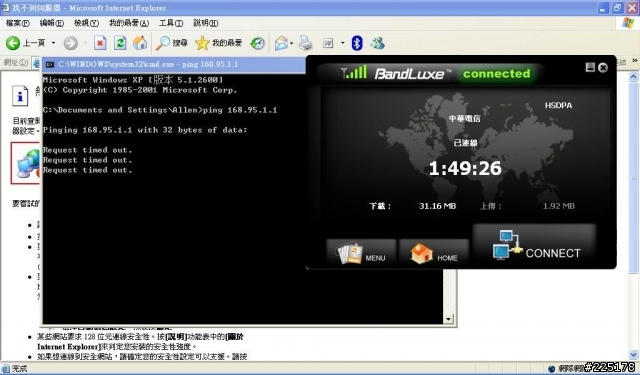
Task: Open the 檢視(V) menu
Action: [86, 23]
